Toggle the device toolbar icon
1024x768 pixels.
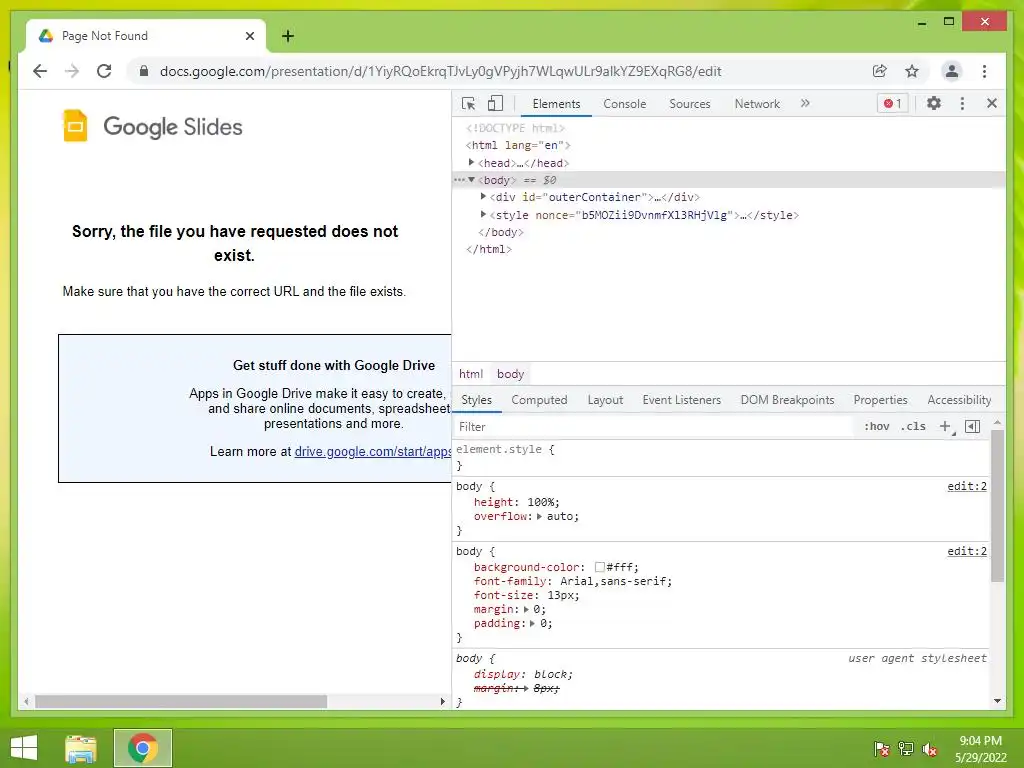(496, 103)
